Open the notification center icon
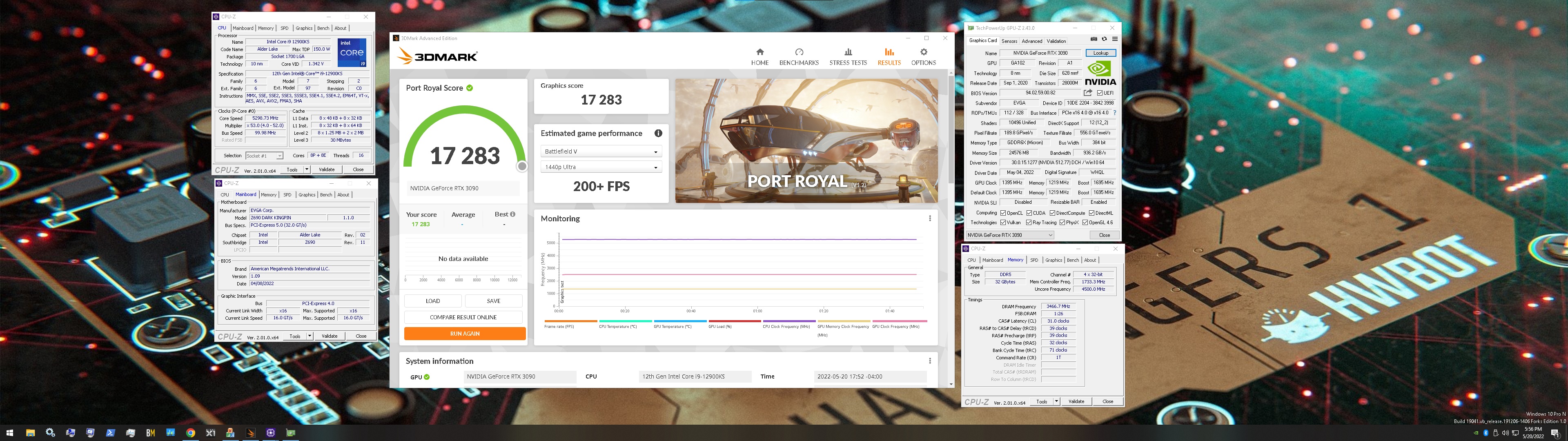This screenshot has height=441, width=1568. pyautogui.click(x=1555, y=434)
